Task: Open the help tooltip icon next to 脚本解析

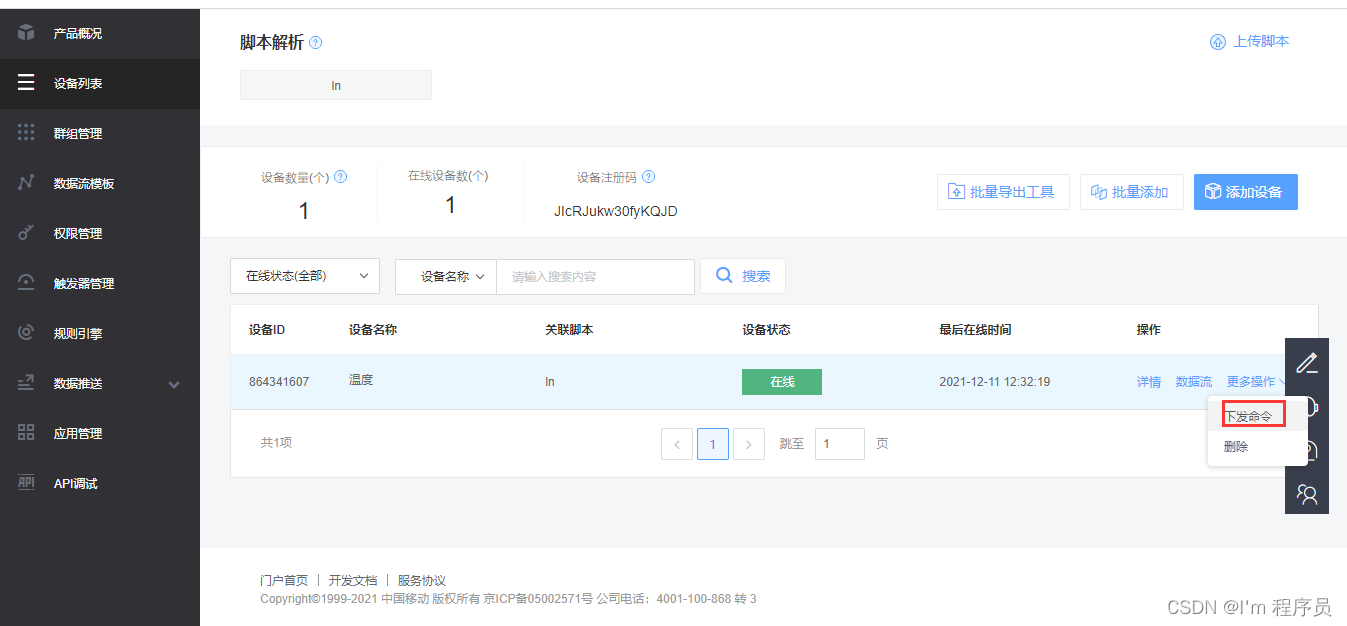Action: [315, 43]
